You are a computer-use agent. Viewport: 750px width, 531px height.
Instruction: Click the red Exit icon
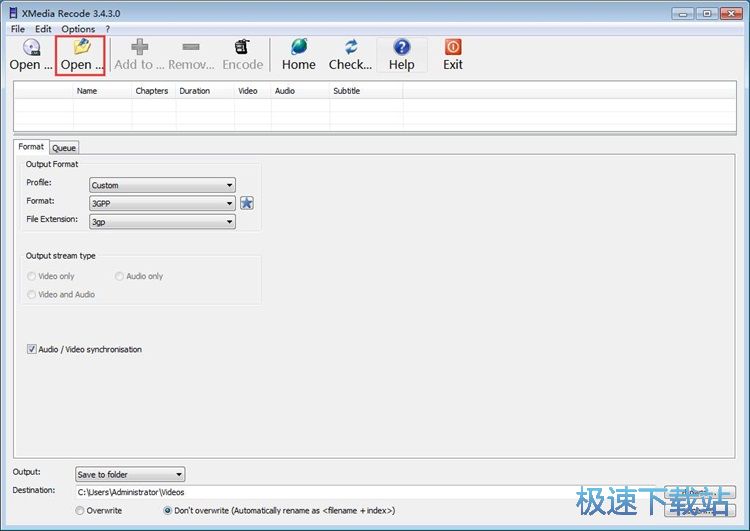[453, 48]
